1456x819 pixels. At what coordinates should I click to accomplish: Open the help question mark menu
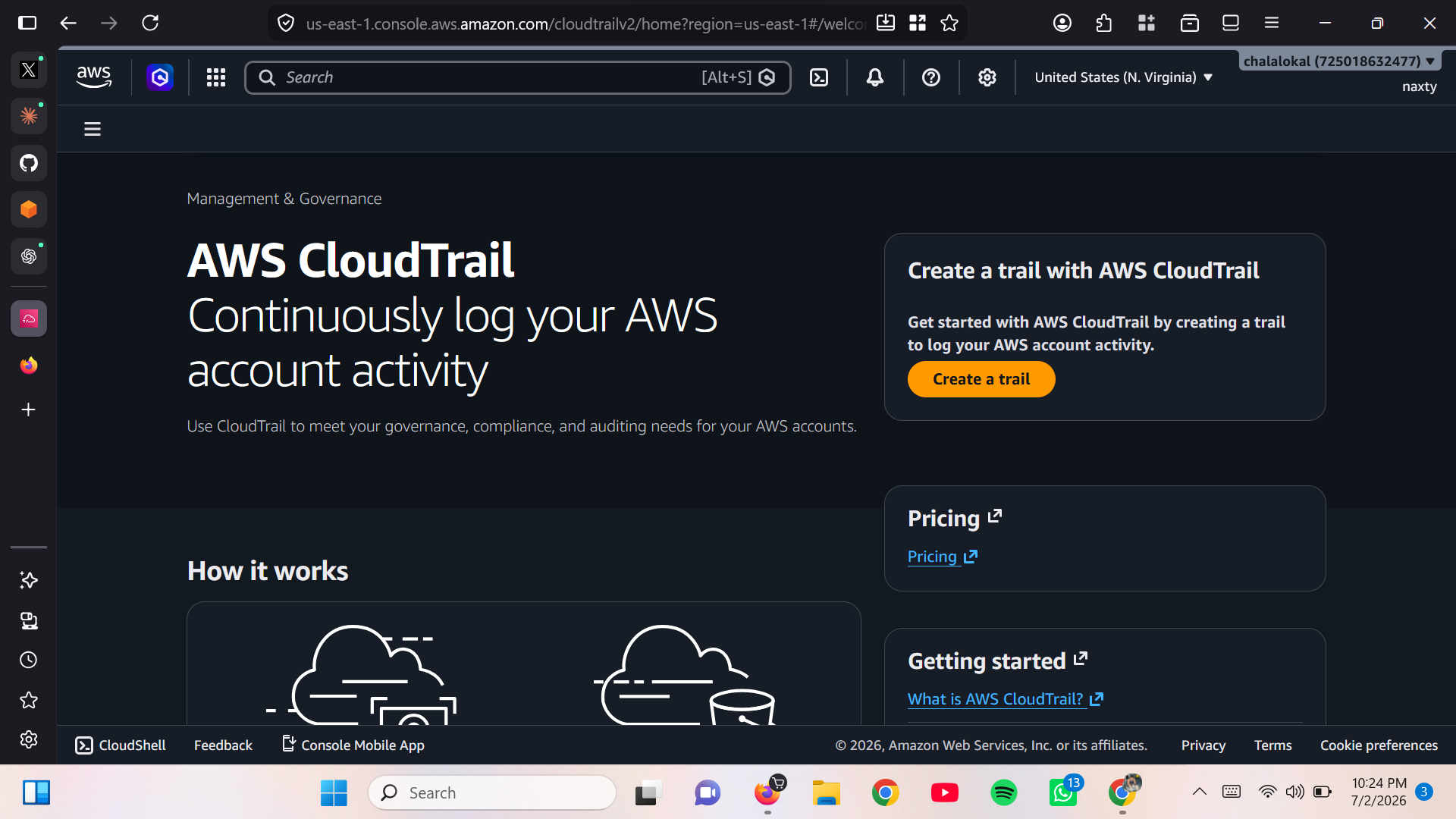tap(931, 77)
